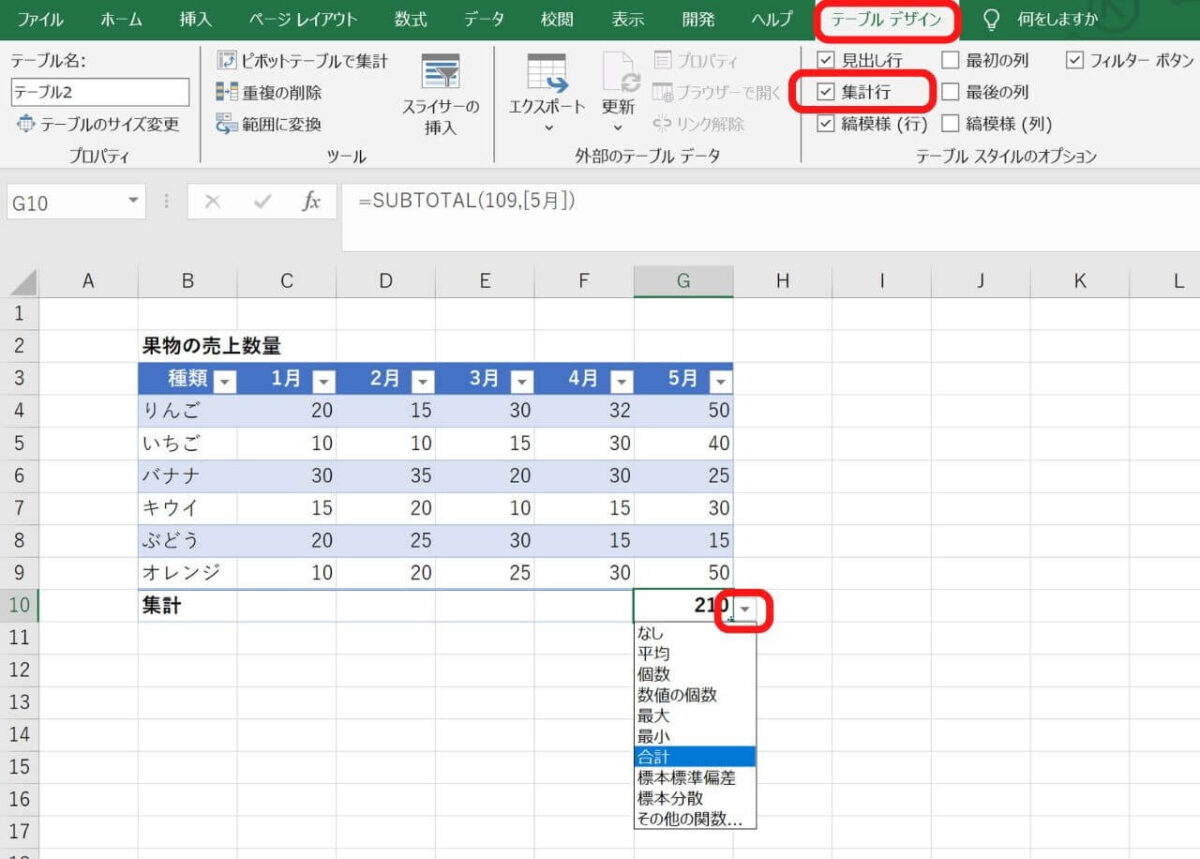Open the ファイル tab
Viewport: 1200px width, 859px height.
pyautogui.click(x=40, y=19)
